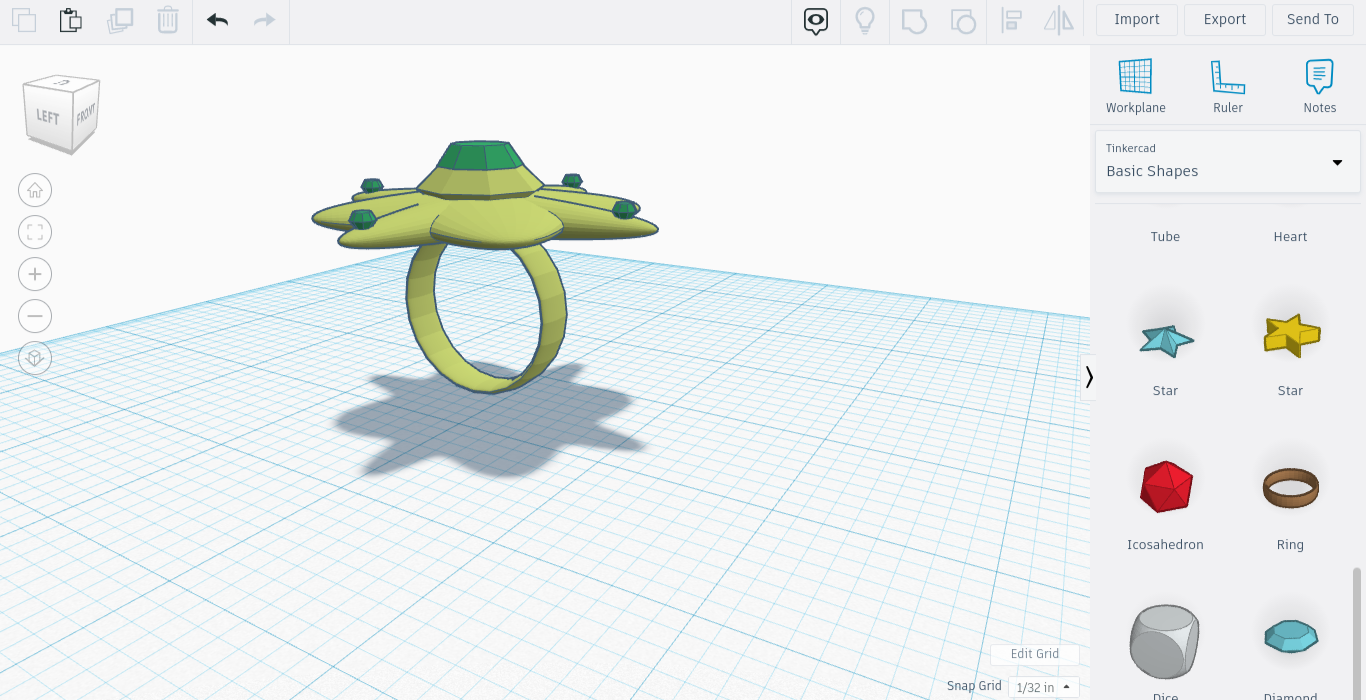Collapse the shapes panel with chevron
Viewport: 1366px width, 700px height.
[x=1089, y=377]
